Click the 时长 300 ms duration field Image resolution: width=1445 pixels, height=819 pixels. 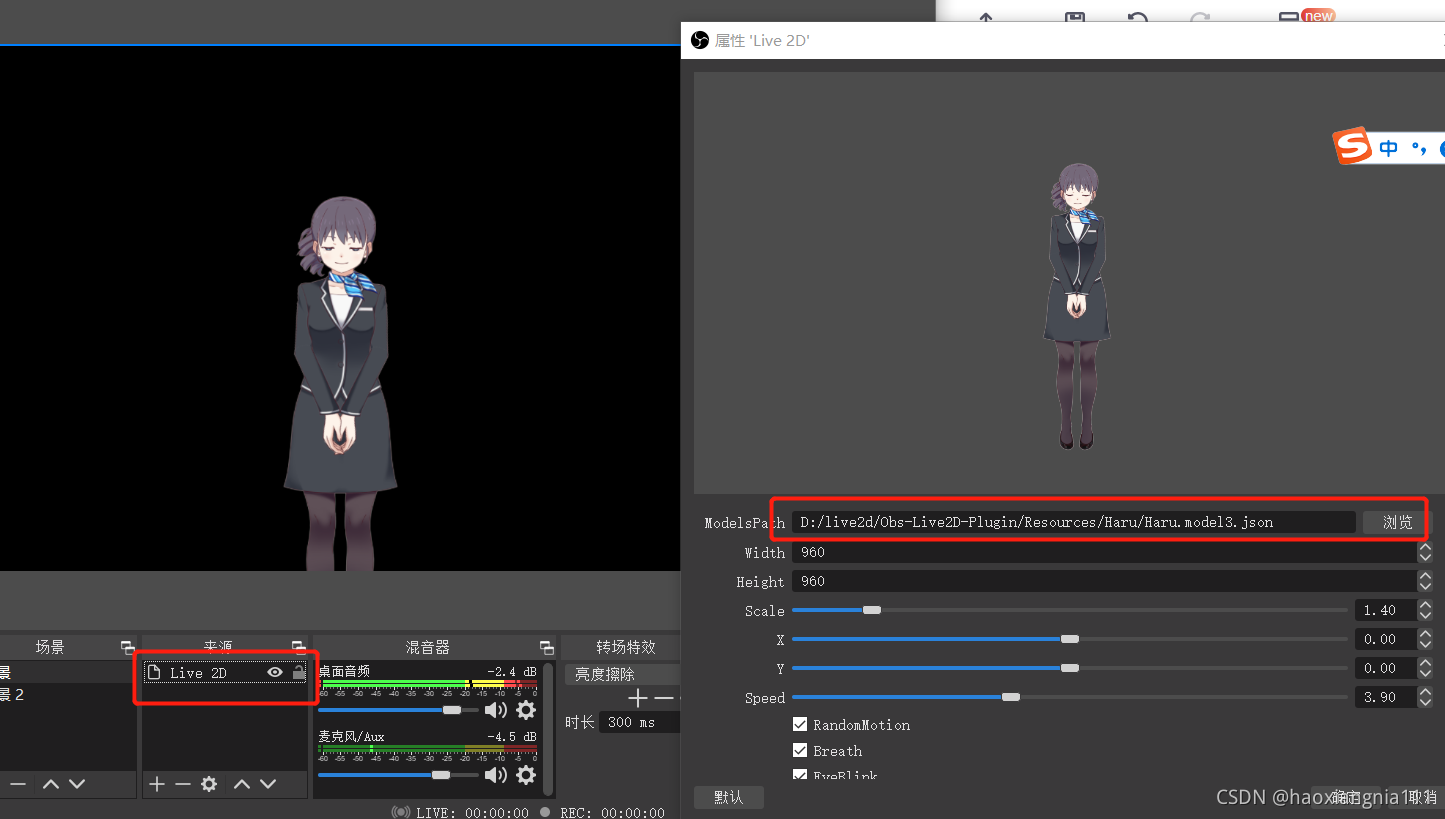pos(640,722)
